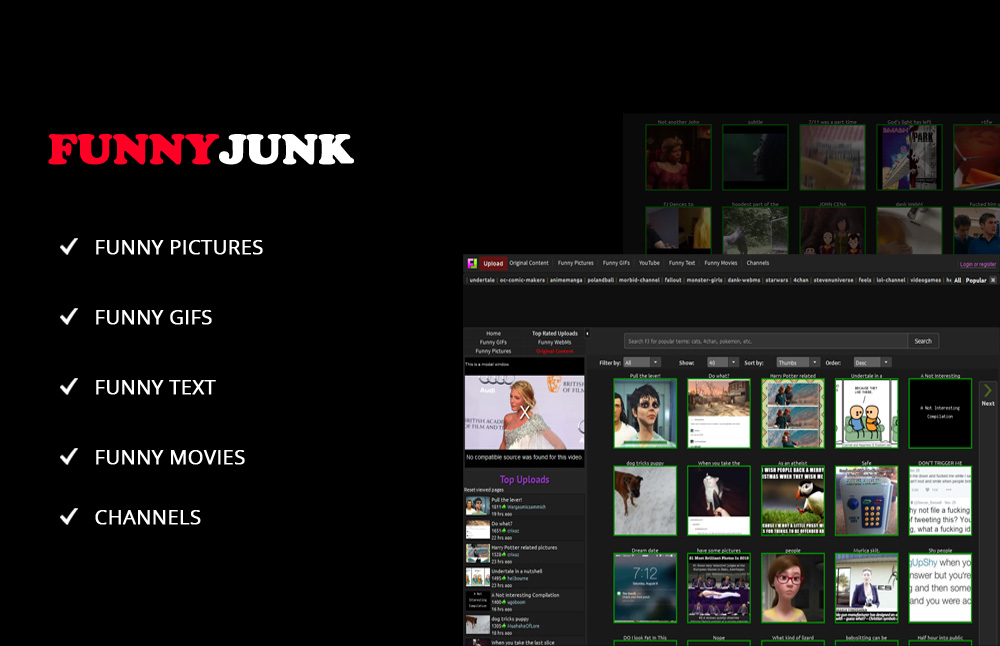The width and height of the screenshot is (1000, 646).
Task: Open the Order Desc dropdown
Action: pyautogui.click(x=872, y=362)
